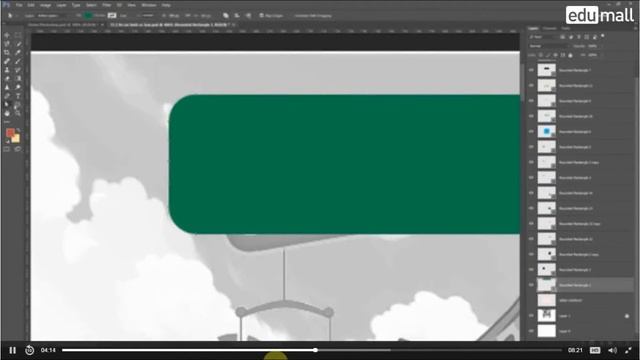The image size is (640, 360).
Task: Hide the layer with blue thumbnail
Action: pos(531,131)
